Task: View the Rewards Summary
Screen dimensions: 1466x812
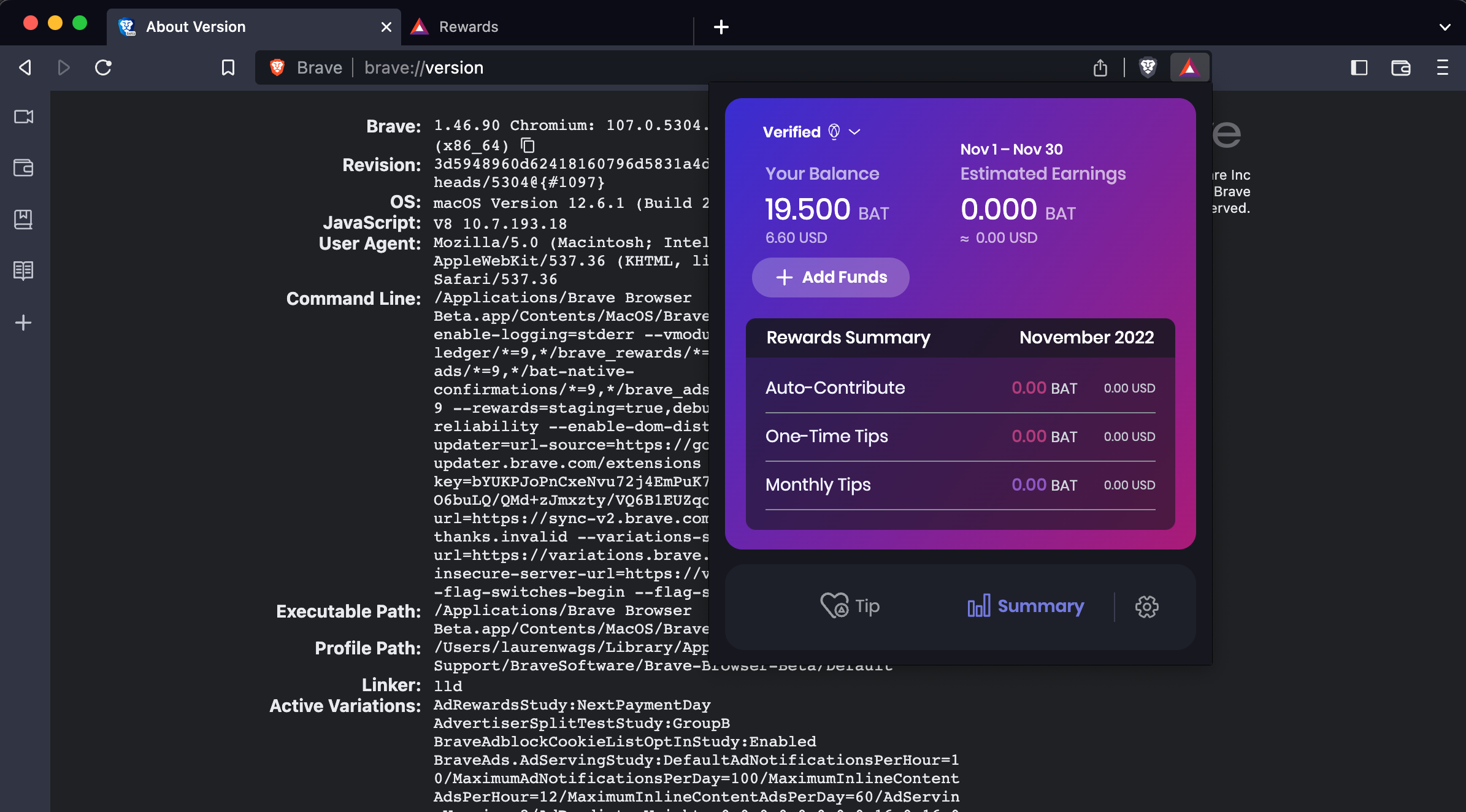Action: click(x=1024, y=606)
